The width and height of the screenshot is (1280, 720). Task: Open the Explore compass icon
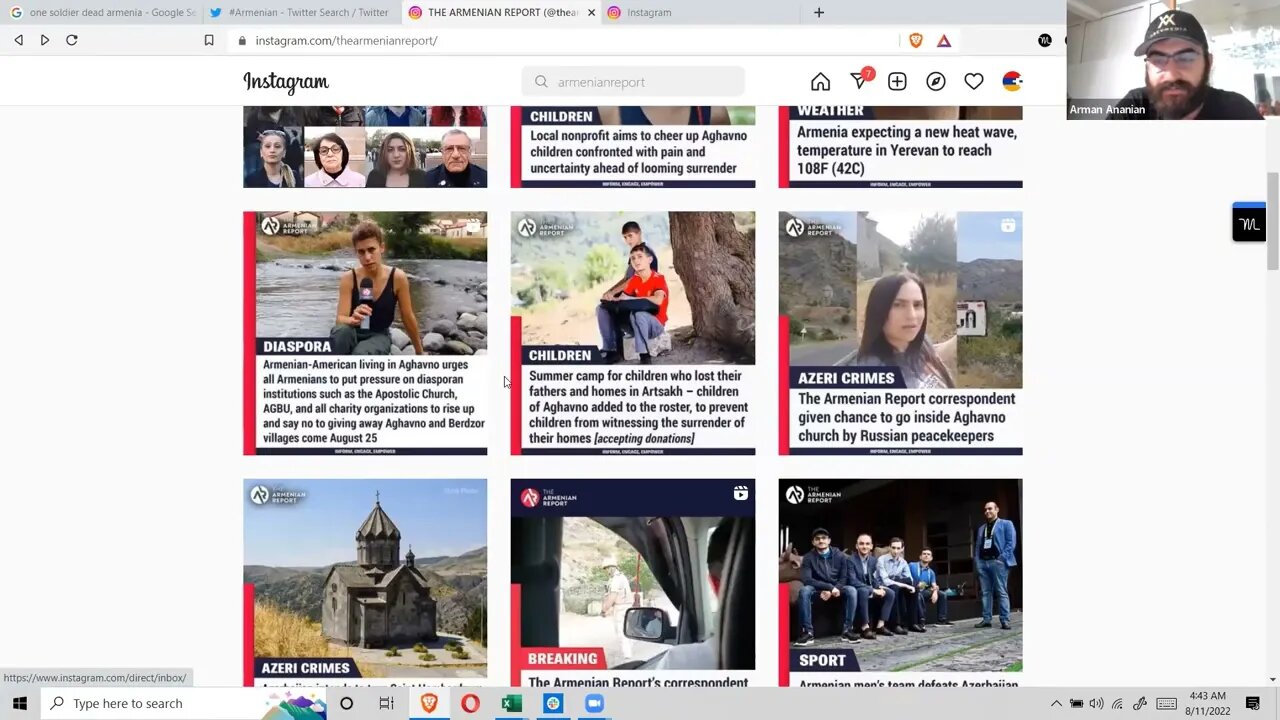click(936, 82)
